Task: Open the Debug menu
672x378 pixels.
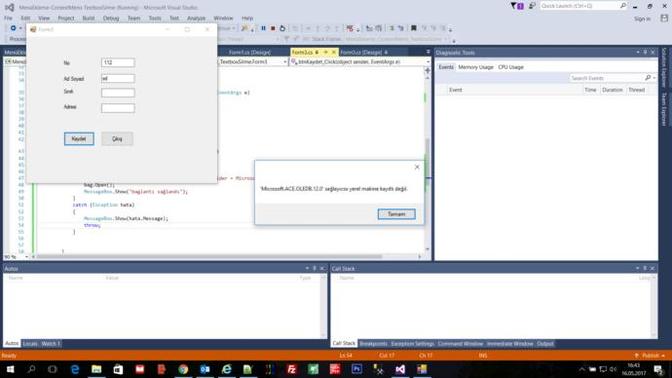Action: coord(111,18)
